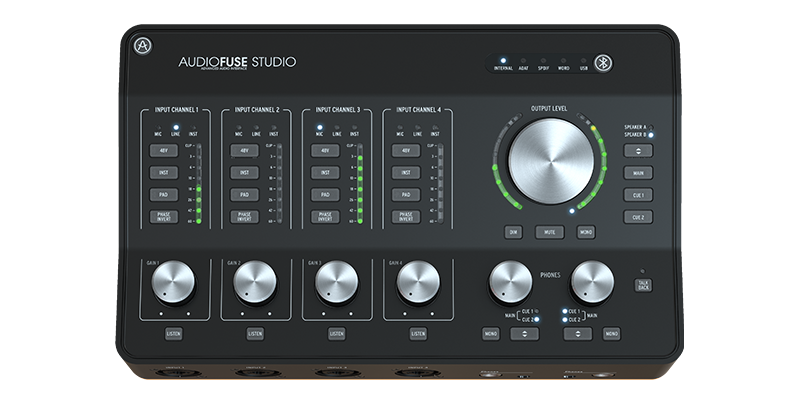Select the CUE 1 button on the right
This screenshot has width=800, height=404.
(x=638, y=195)
